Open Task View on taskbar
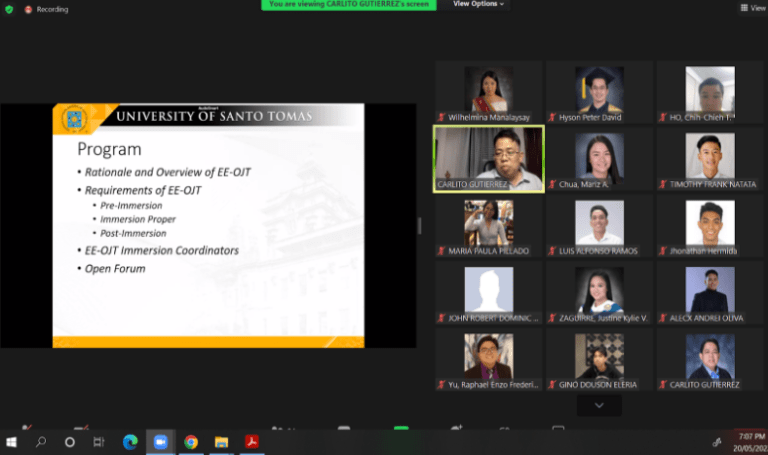The height and width of the screenshot is (455, 768). click(98, 442)
